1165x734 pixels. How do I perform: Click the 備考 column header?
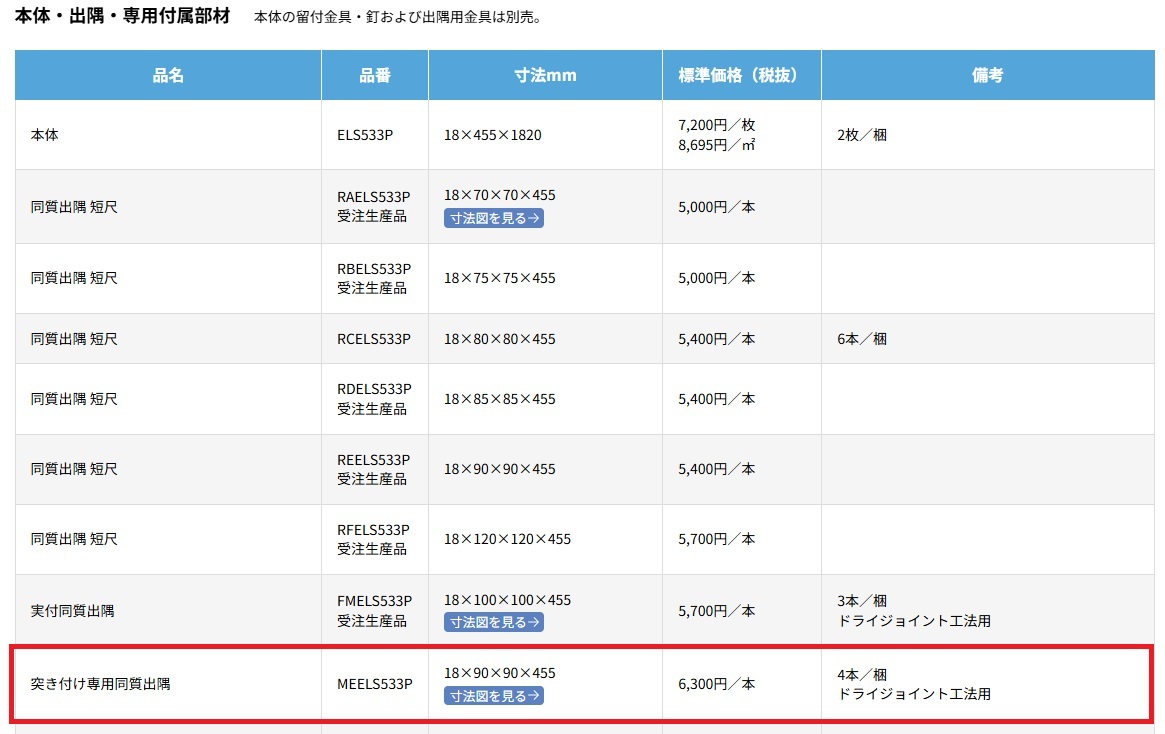tap(987, 75)
